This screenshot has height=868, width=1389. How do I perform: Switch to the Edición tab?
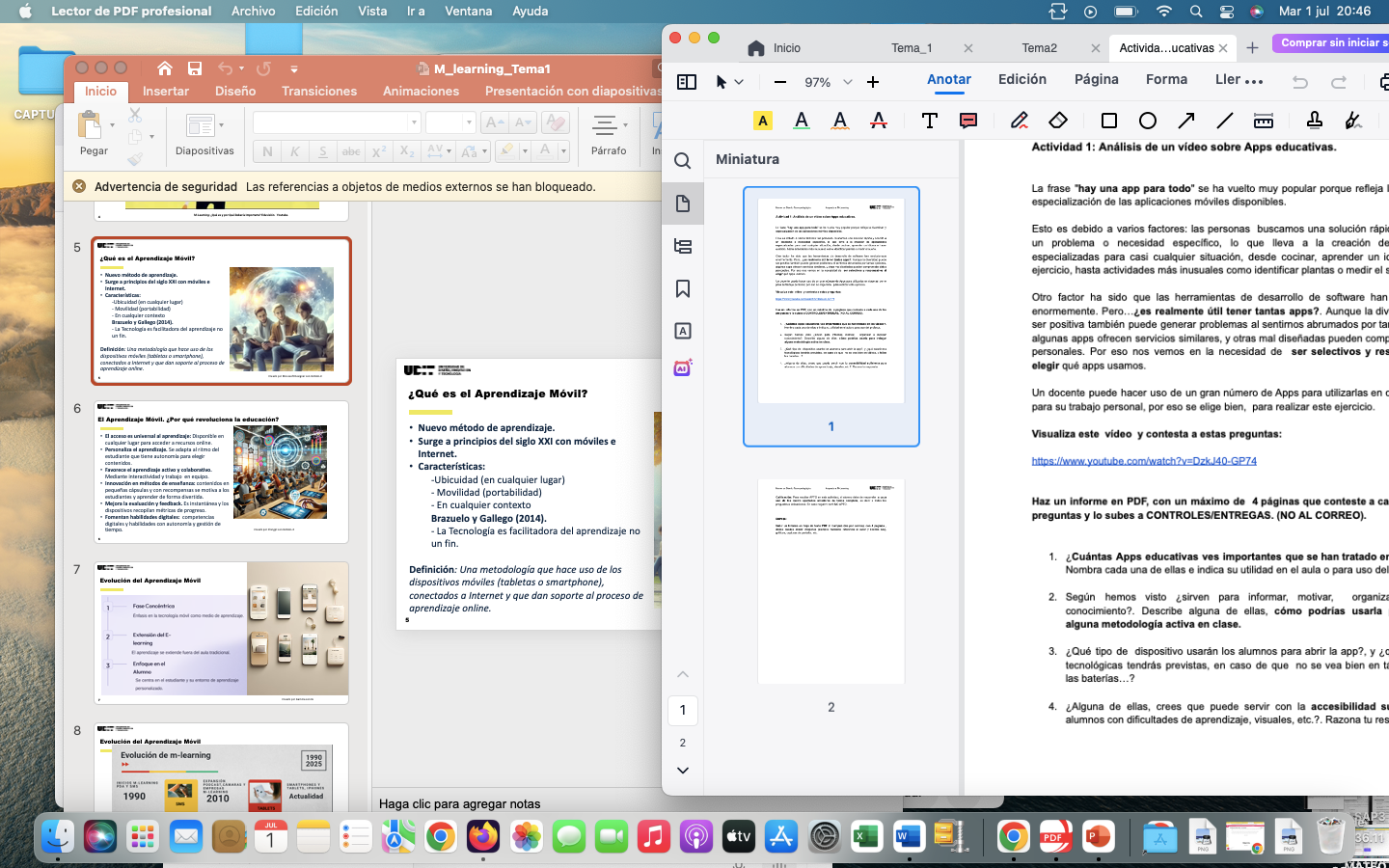click(x=1022, y=80)
